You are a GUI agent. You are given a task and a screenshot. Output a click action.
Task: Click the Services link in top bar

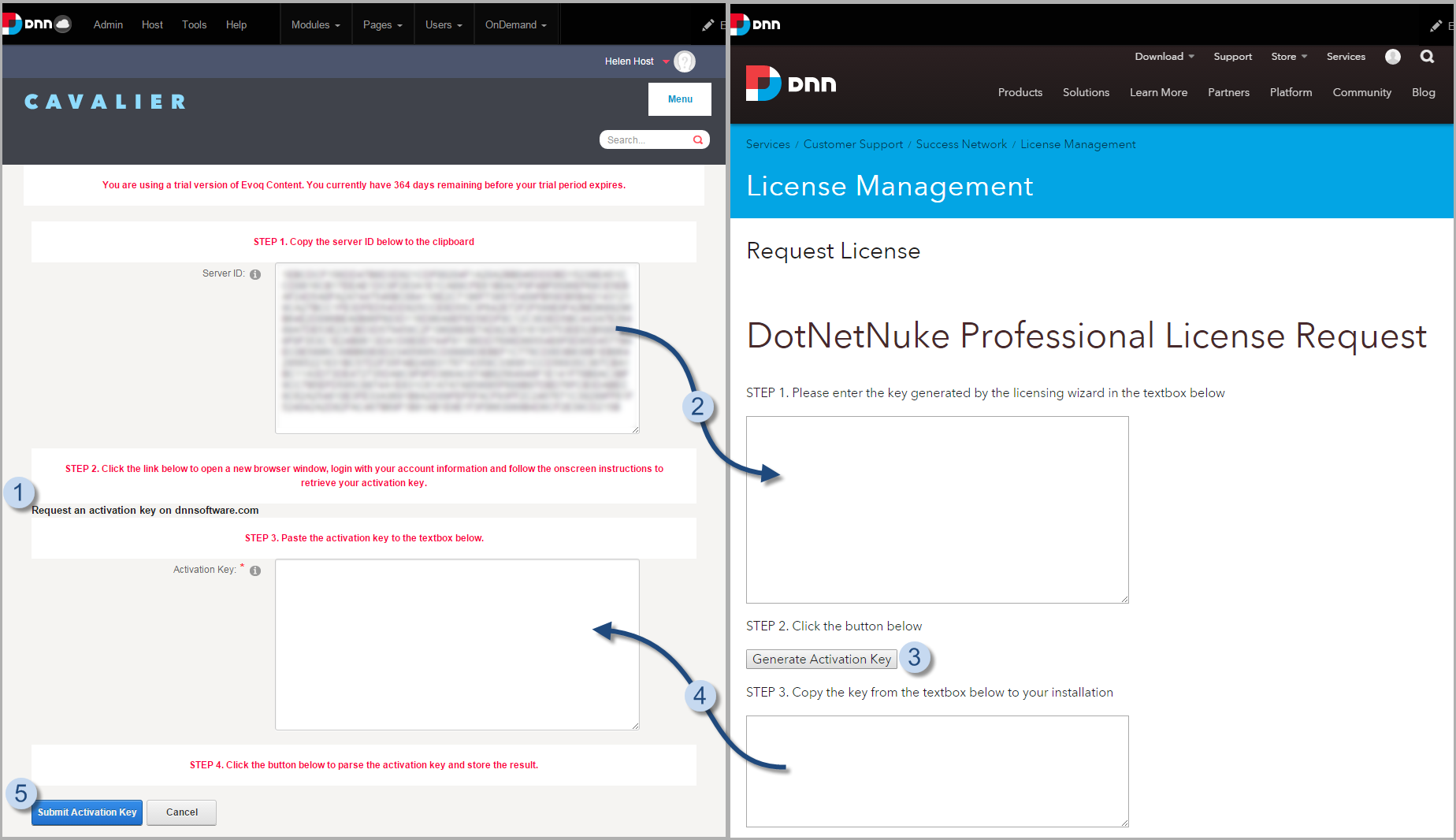[x=1346, y=57]
